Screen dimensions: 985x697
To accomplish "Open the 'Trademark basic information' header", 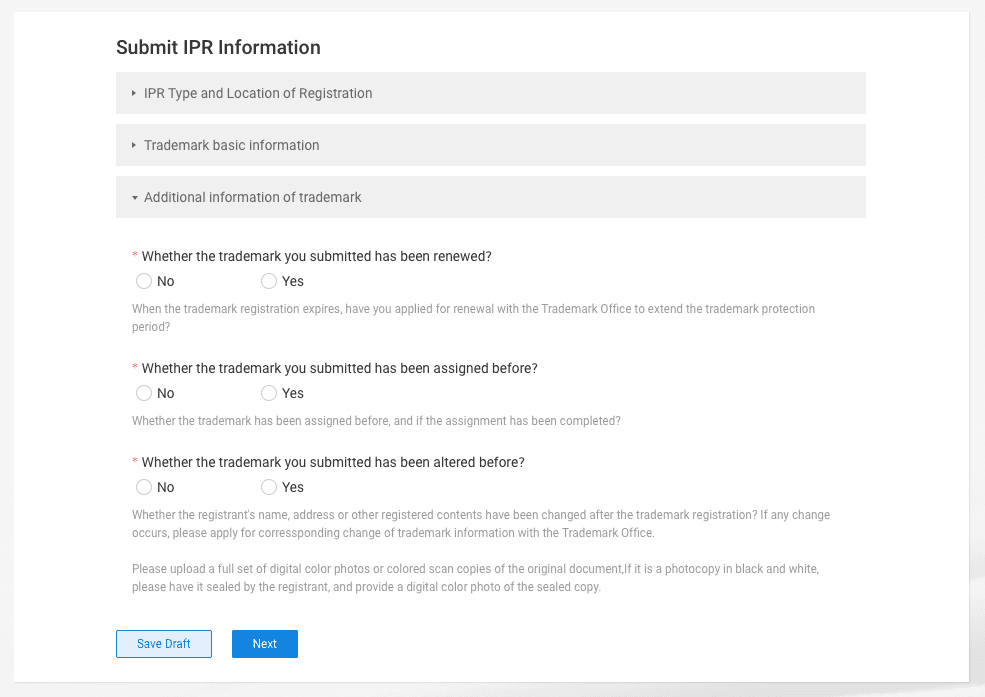I will tap(232, 145).
